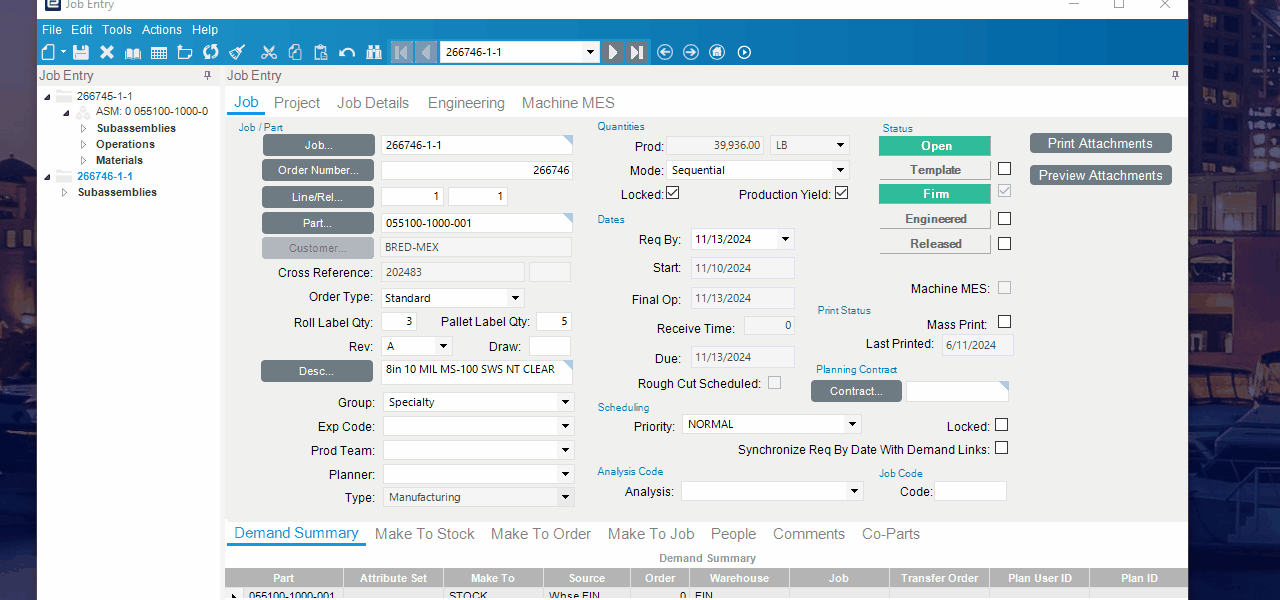The image size is (1280, 600).
Task: Open the job number 266746-1-1 toolbar dropdown
Action: coord(591,52)
